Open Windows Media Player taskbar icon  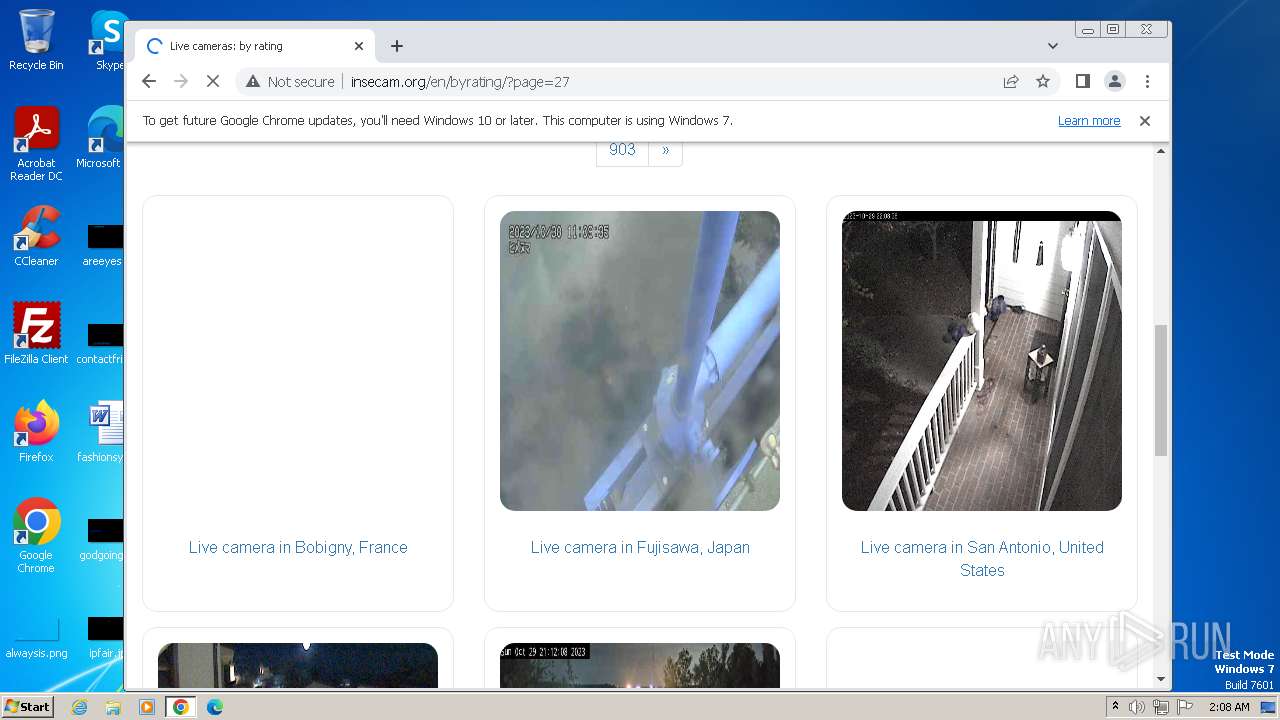click(147, 707)
